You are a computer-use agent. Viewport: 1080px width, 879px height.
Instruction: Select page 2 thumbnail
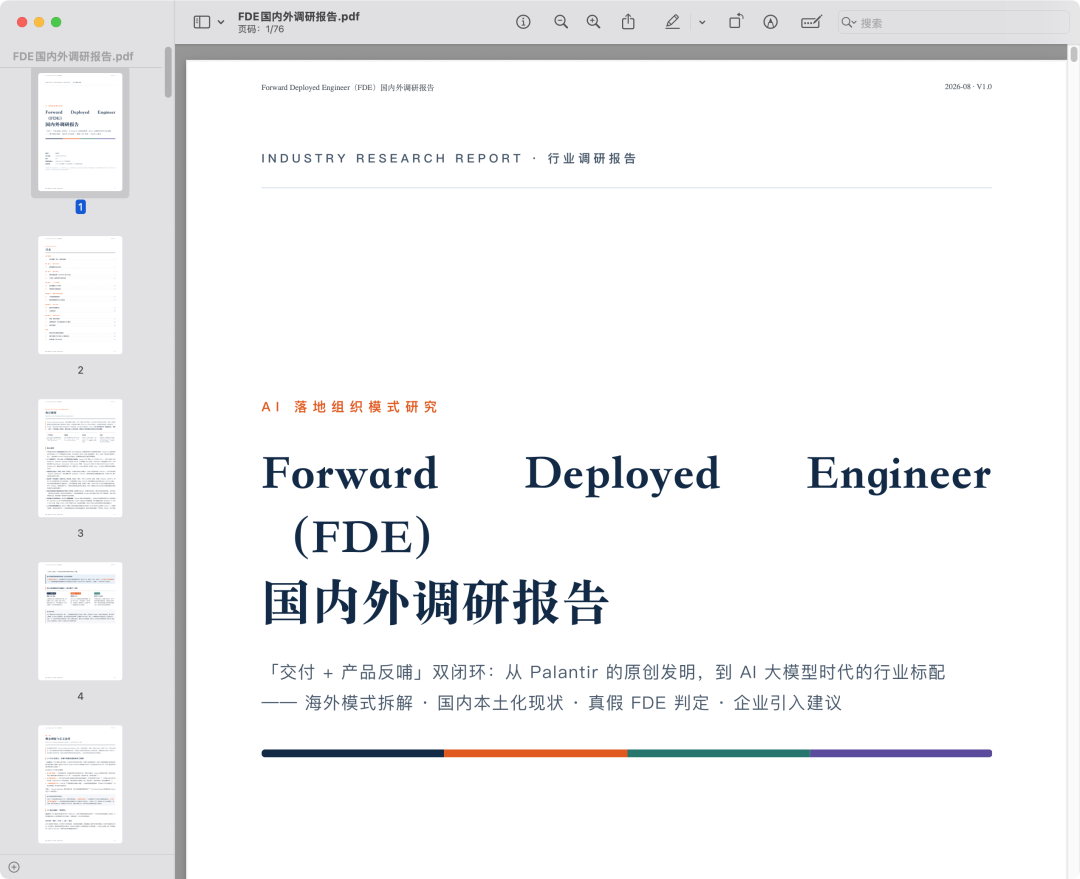coord(80,295)
